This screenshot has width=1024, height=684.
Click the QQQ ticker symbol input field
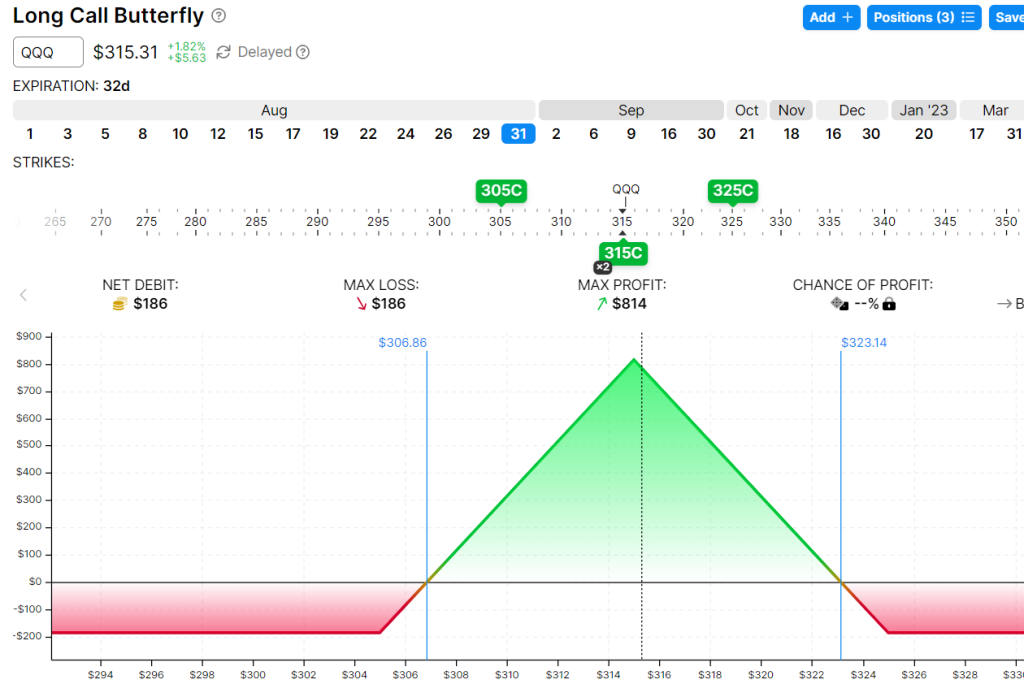coord(48,52)
